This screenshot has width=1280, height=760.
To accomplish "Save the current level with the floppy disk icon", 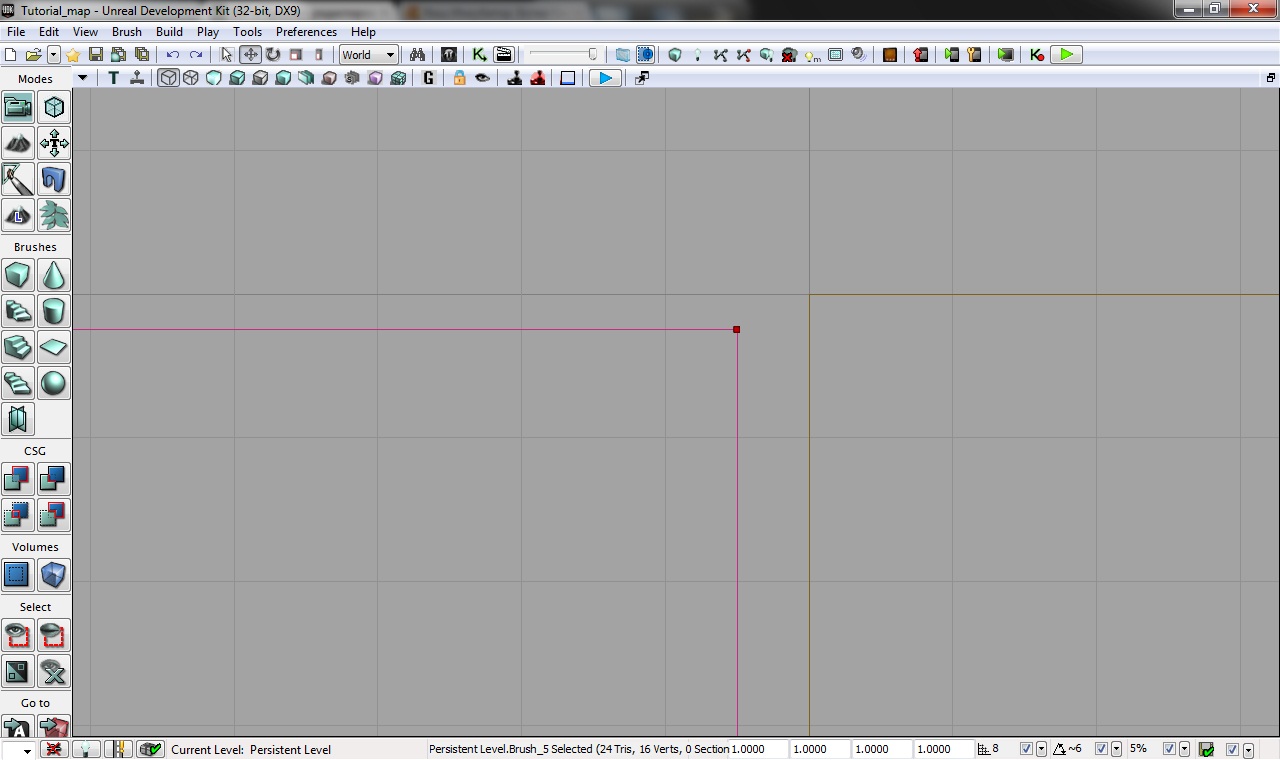I will pyautogui.click(x=96, y=55).
